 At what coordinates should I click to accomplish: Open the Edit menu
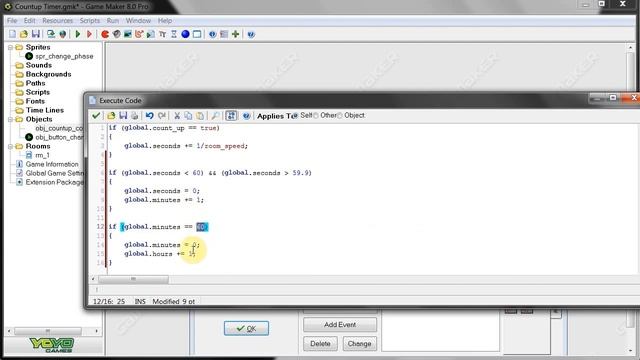click(29, 20)
